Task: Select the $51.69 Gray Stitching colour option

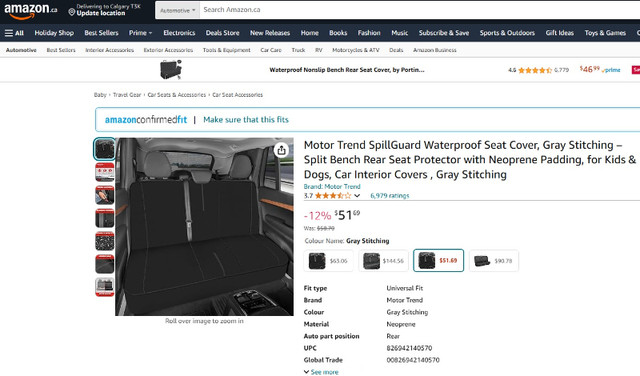Action: [x=438, y=260]
